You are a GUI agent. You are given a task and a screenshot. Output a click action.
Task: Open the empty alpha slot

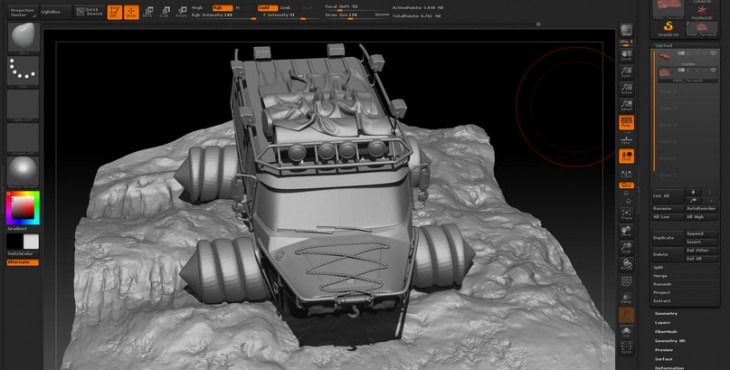[23, 105]
